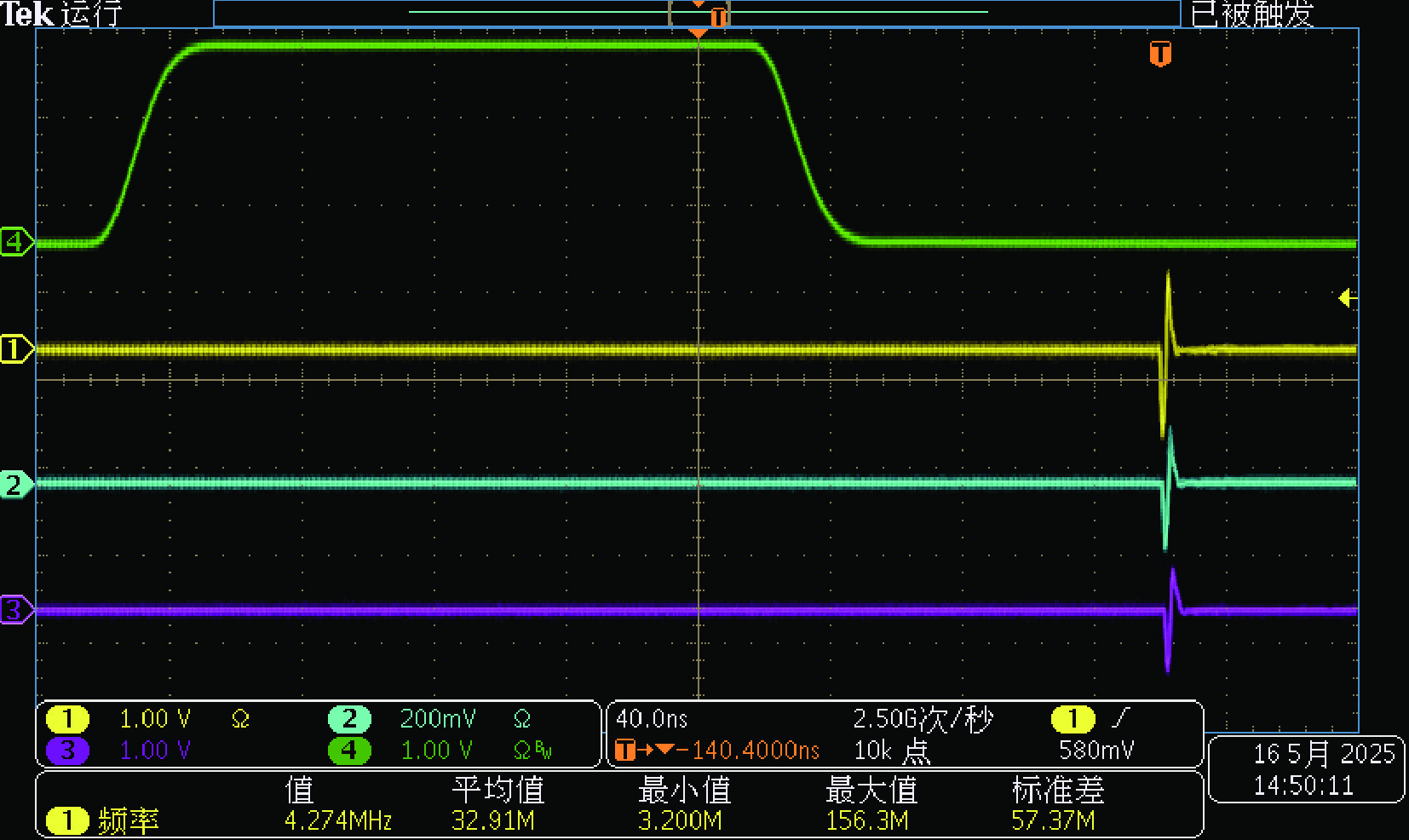The image size is (1409, 840).
Task: Click the rising edge trigger slope icon
Action: (x=1121, y=719)
